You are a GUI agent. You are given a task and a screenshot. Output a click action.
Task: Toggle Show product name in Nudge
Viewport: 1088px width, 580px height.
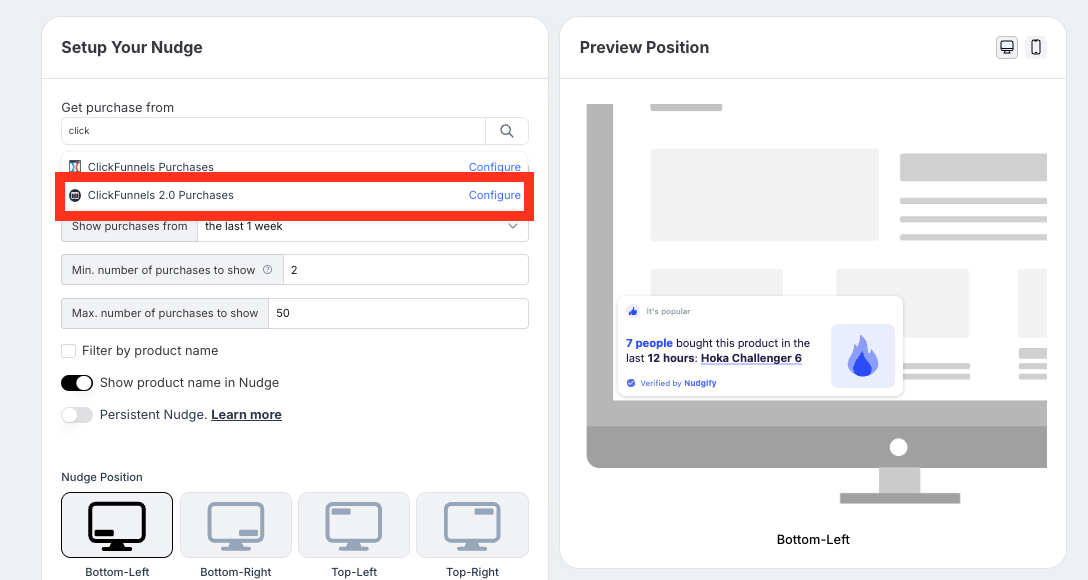coord(77,383)
